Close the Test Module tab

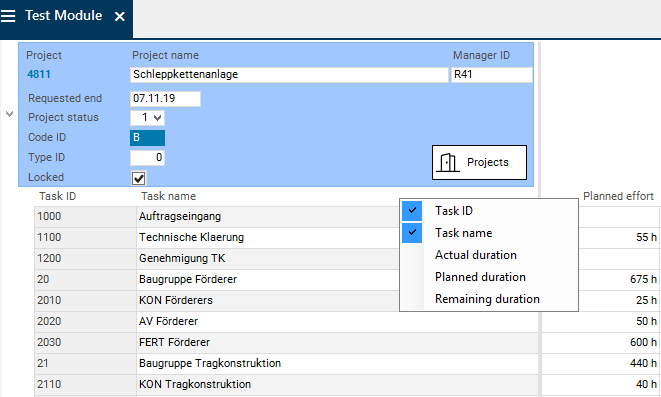click(120, 16)
